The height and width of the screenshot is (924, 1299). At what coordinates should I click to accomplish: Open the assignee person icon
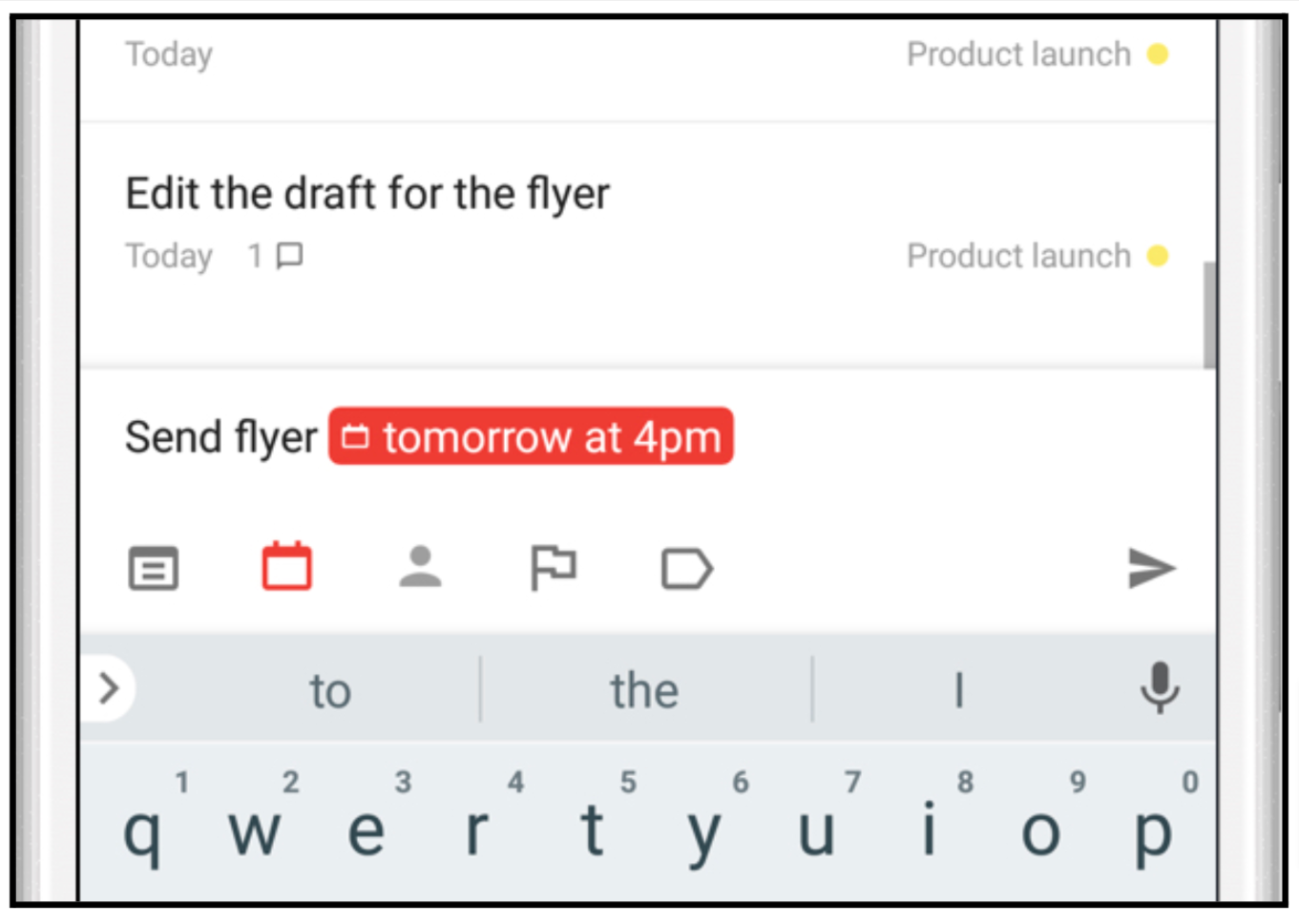(421, 568)
